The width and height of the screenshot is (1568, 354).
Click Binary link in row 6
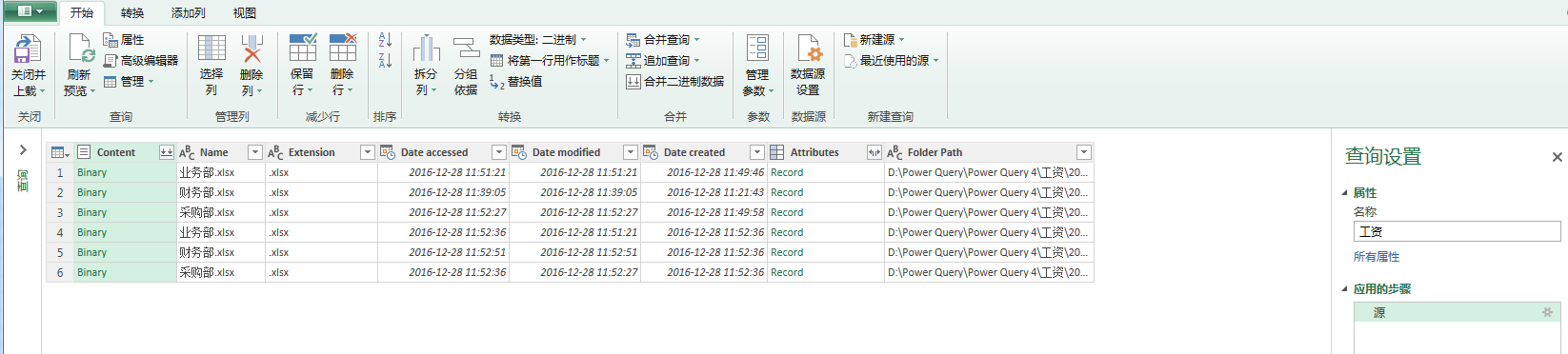coord(92,272)
